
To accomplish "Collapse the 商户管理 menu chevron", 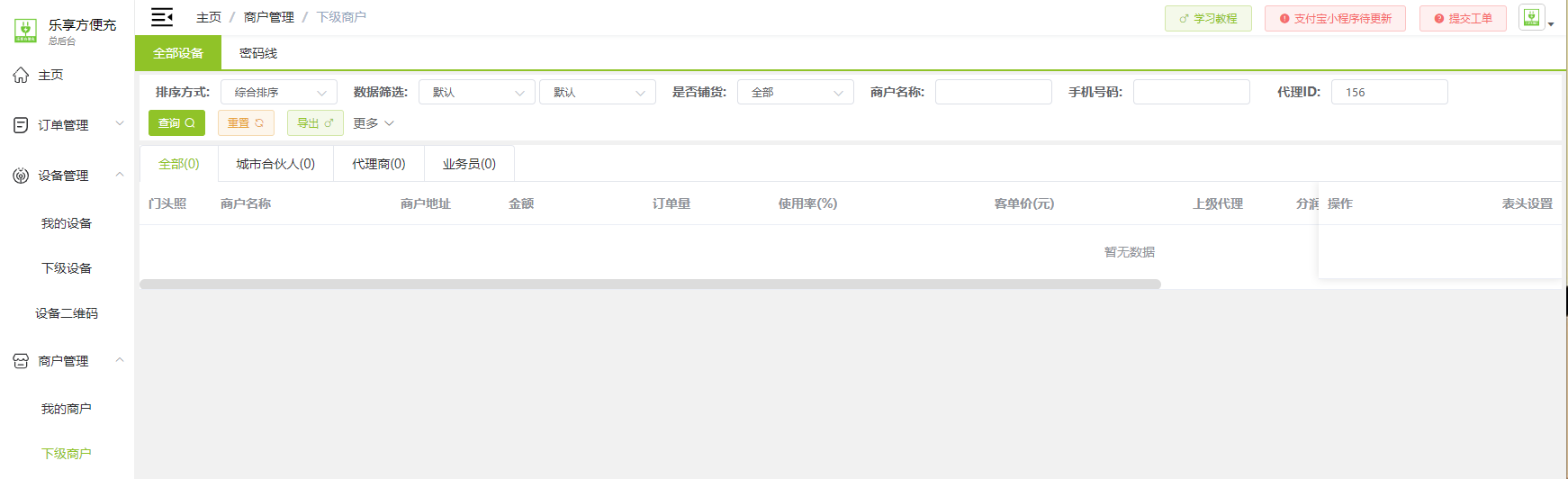I will point(120,360).
